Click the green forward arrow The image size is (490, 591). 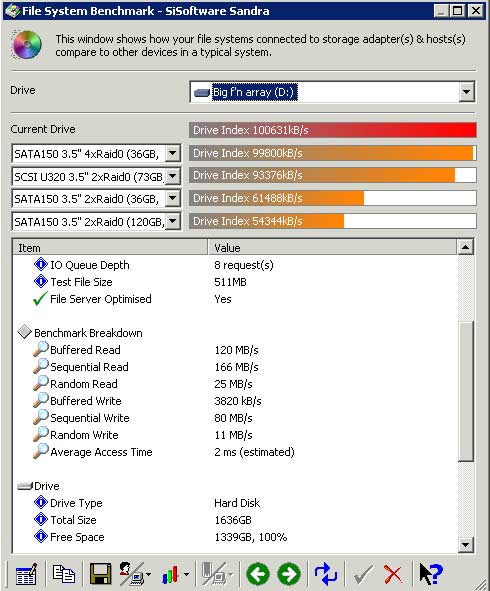289,574
